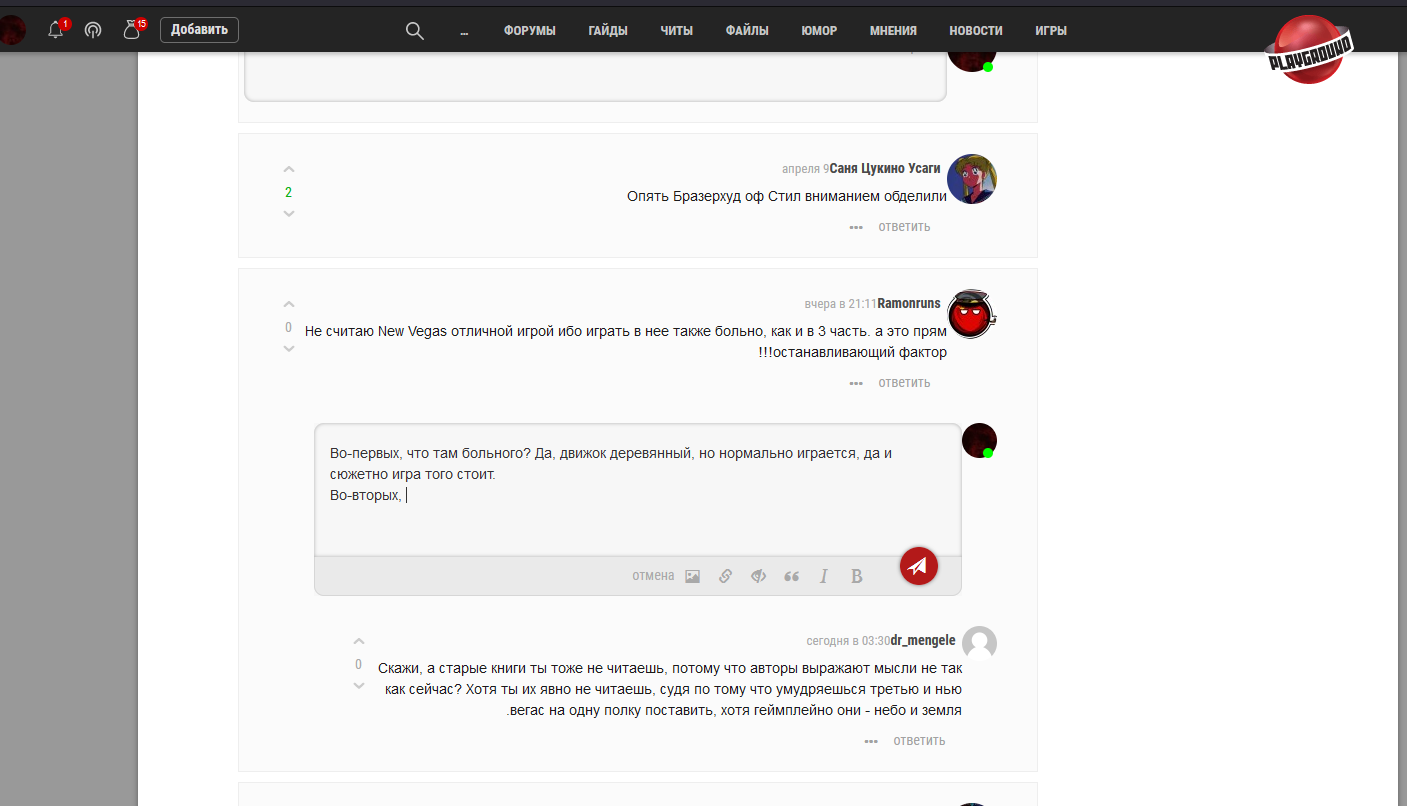Open the bag icon with badge 15
This screenshot has height=806, width=1407.
pyautogui.click(x=131, y=30)
